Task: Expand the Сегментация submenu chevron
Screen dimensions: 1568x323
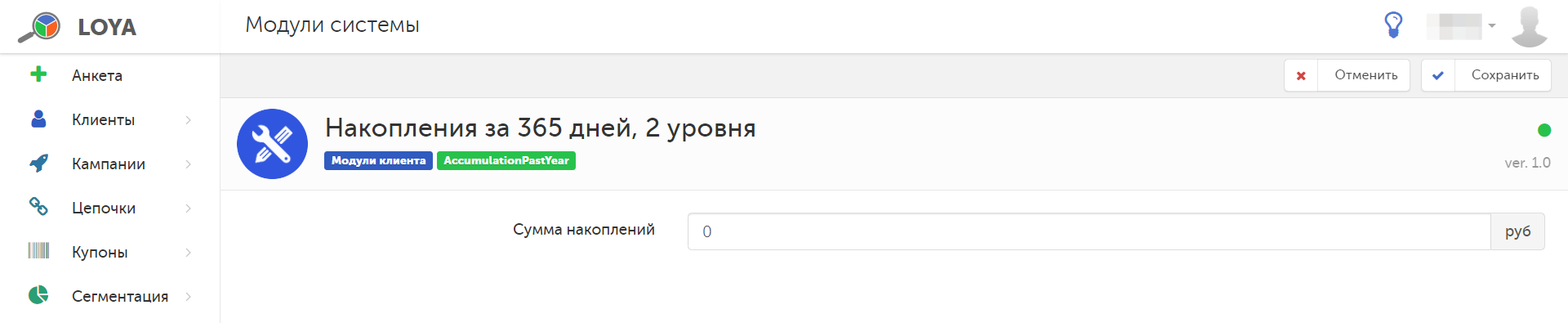Action: coord(189,297)
